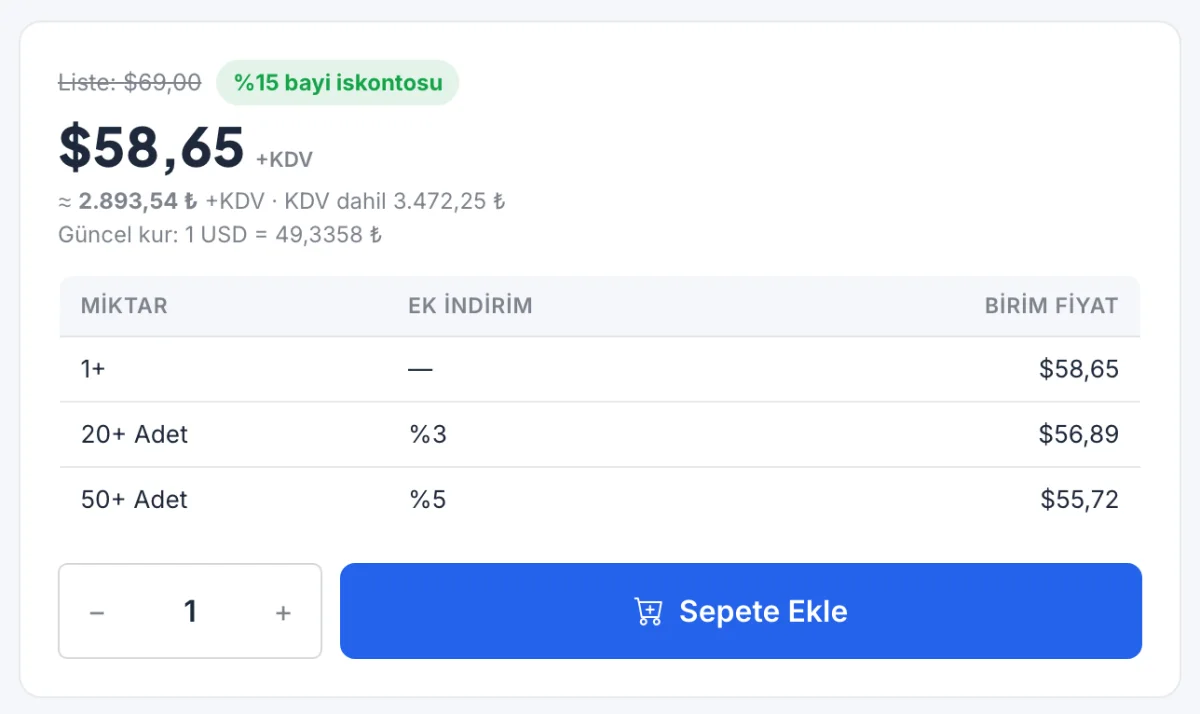1200x714 pixels.
Task: Decrease quantity with the minus stepper
Action: (97, 613)
